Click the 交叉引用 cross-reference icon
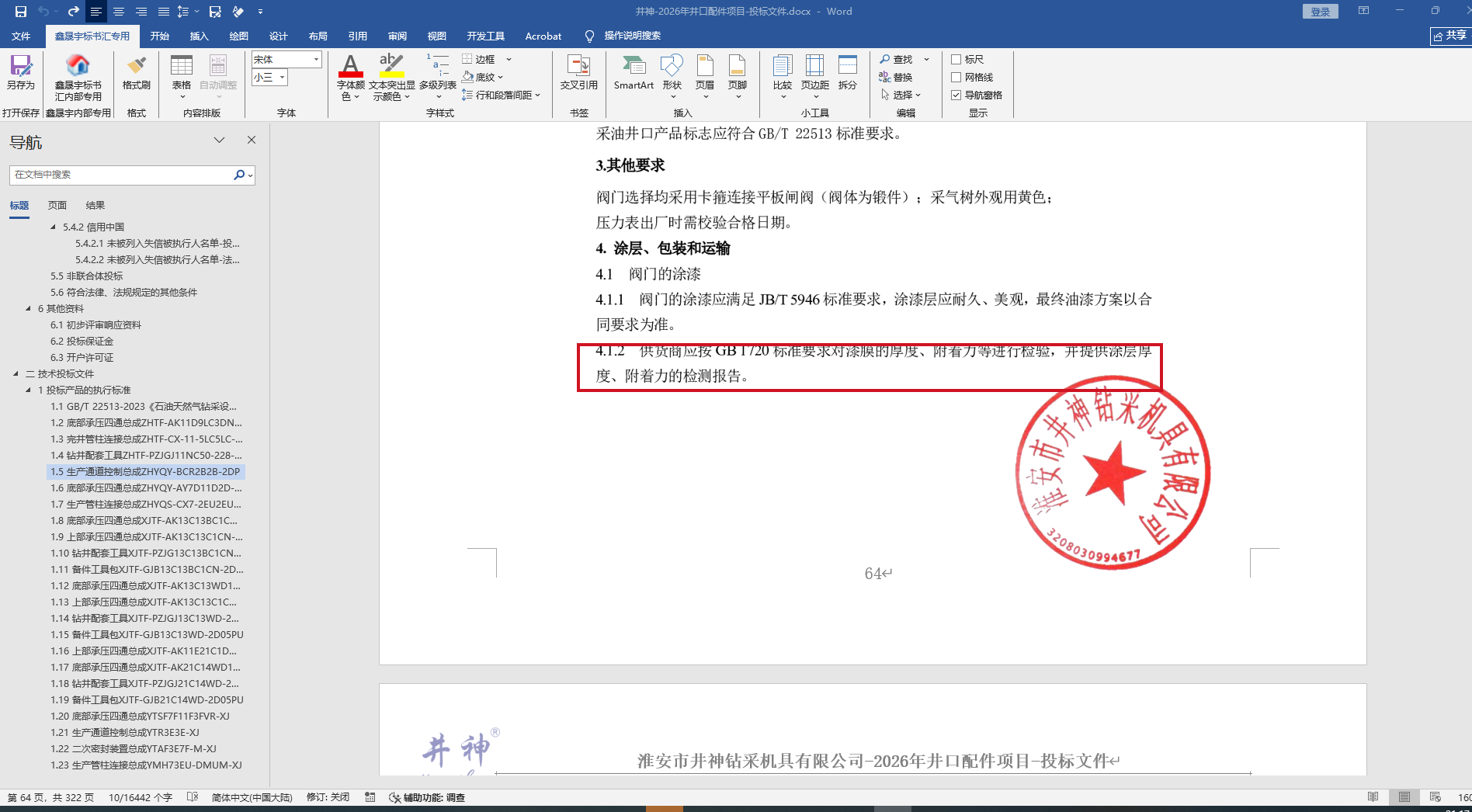The height and width of the screenshot is (812, 1472). tap(578, 72)
